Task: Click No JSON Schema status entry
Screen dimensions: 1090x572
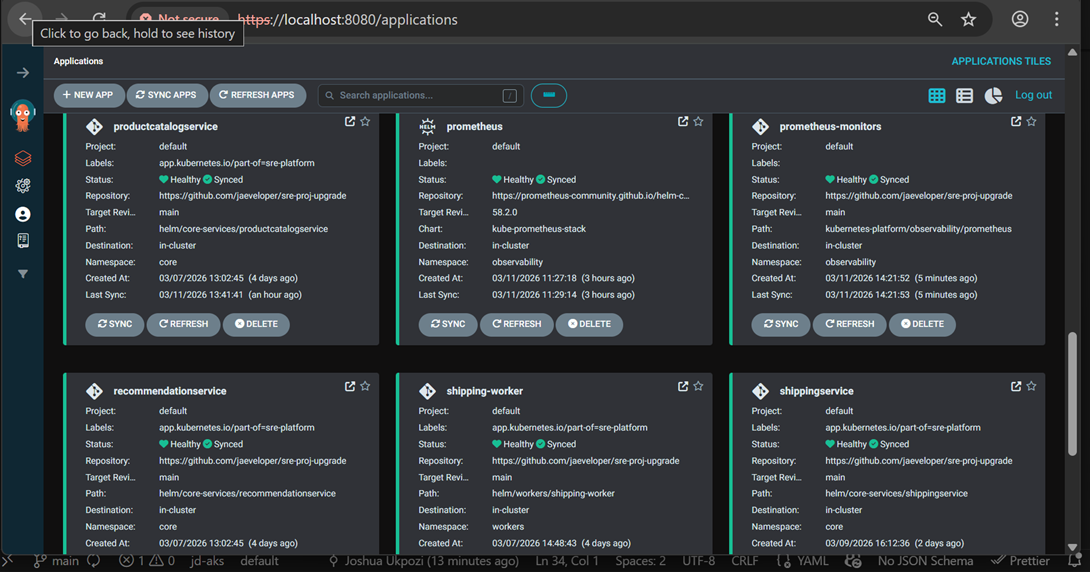Action: pos(925,561)
